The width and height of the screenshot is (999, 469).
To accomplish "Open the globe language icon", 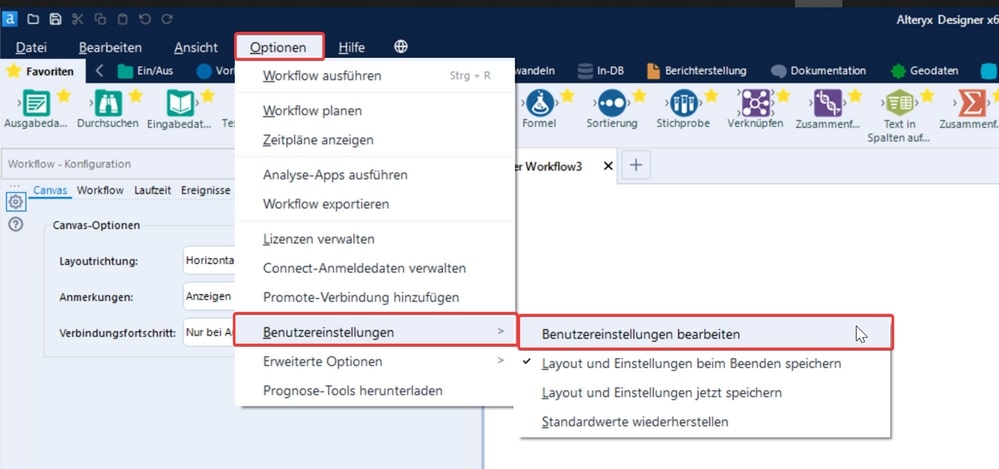I will point(401,47).
